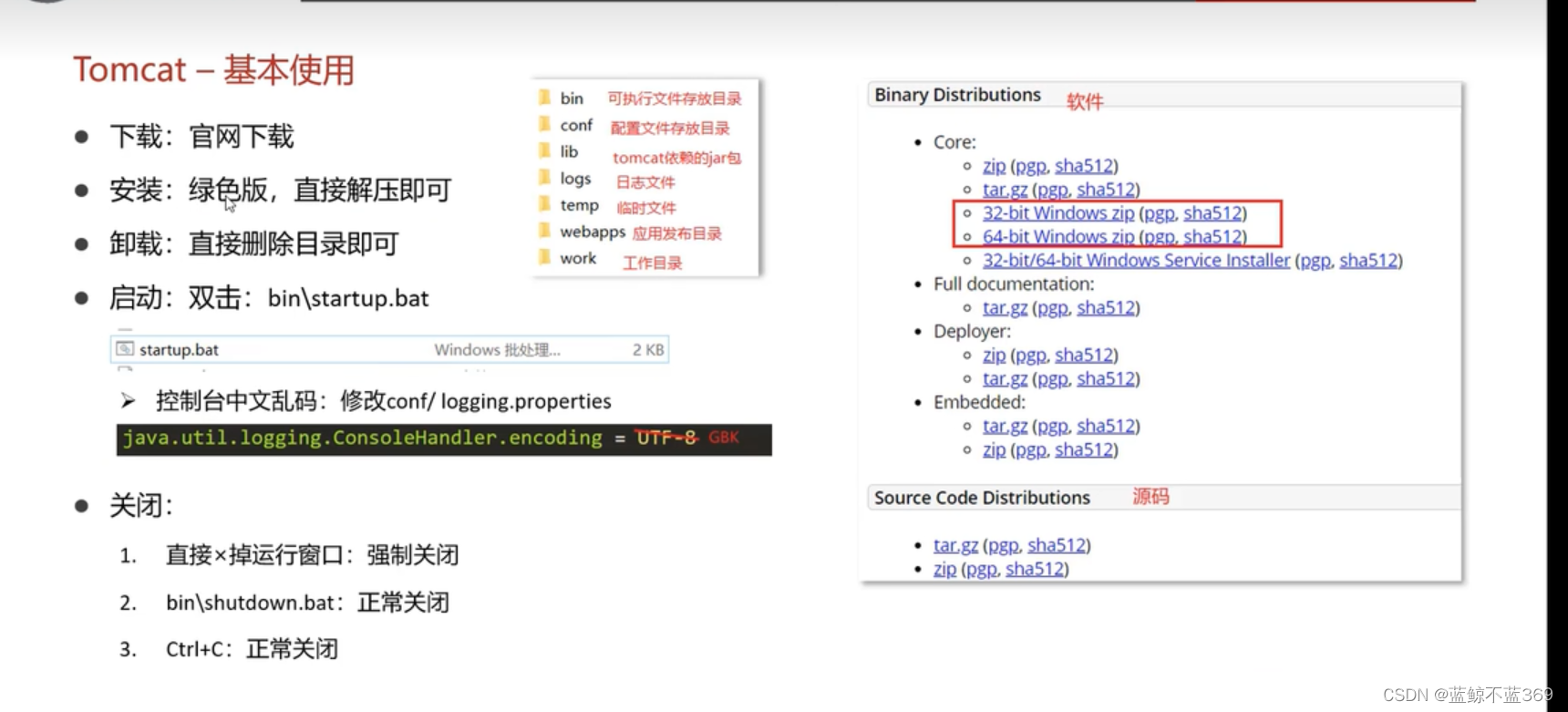Open the sha512 link beside Core tar.gz
Viewport: 1568px width, 712px height.
[1106, 190]
